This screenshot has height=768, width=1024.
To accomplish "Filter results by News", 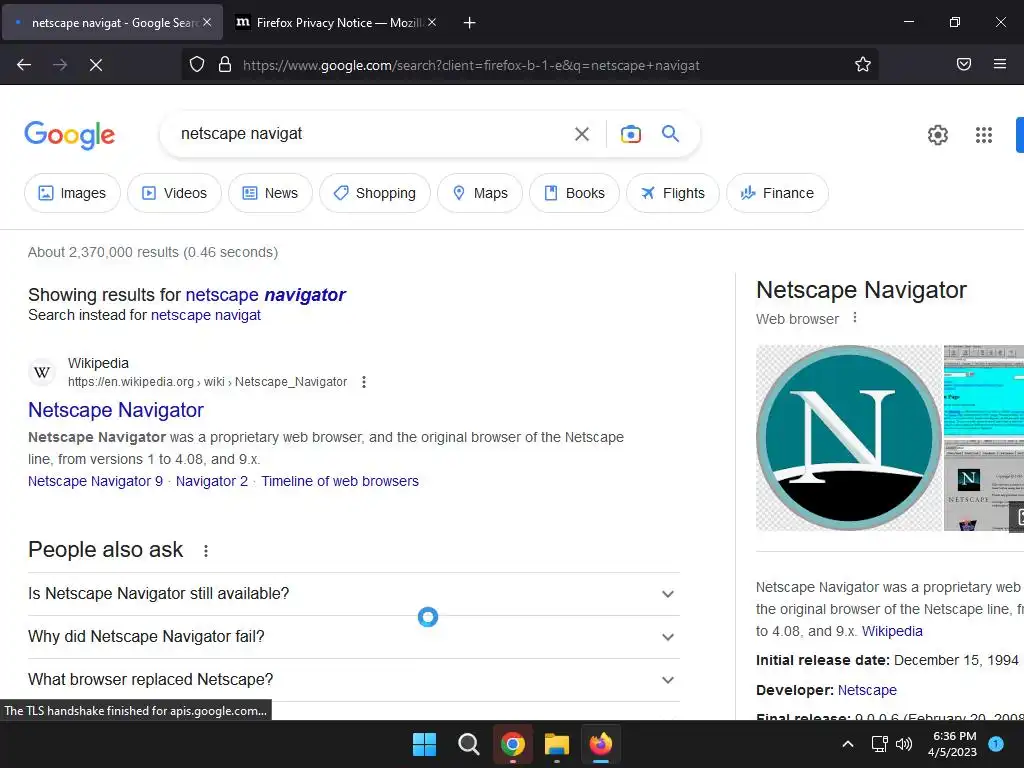I will 270,193.
